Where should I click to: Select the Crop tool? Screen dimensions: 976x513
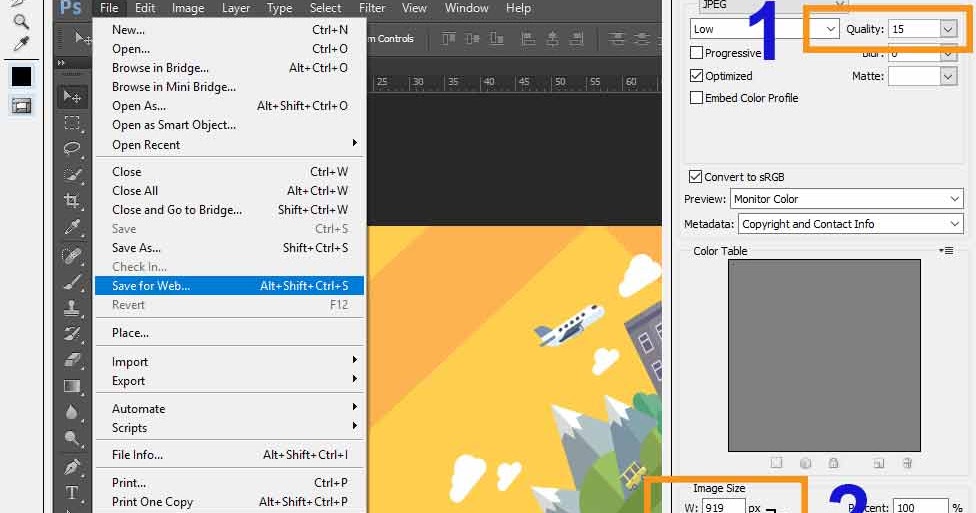[72, 201]
